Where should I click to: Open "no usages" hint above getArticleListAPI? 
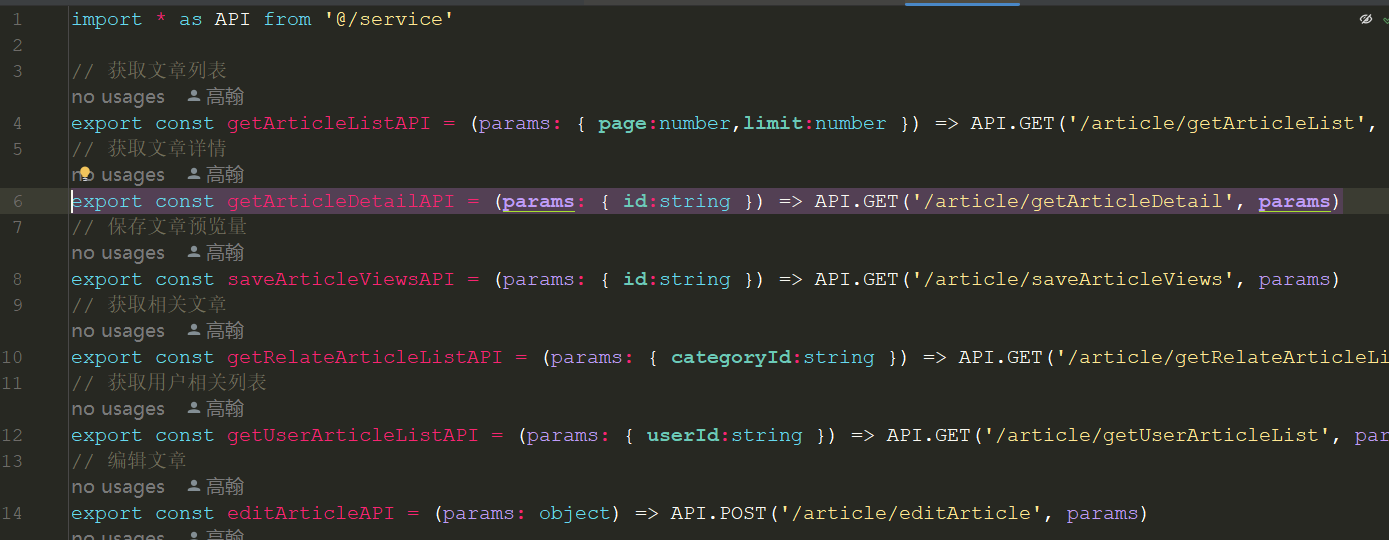coord(117,97)
